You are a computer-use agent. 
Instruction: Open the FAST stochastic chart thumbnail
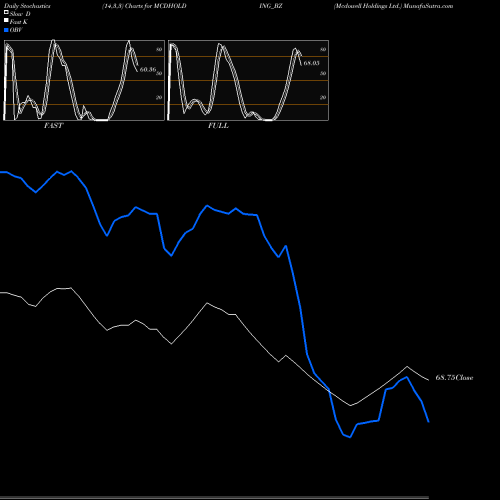coord(84,80)
